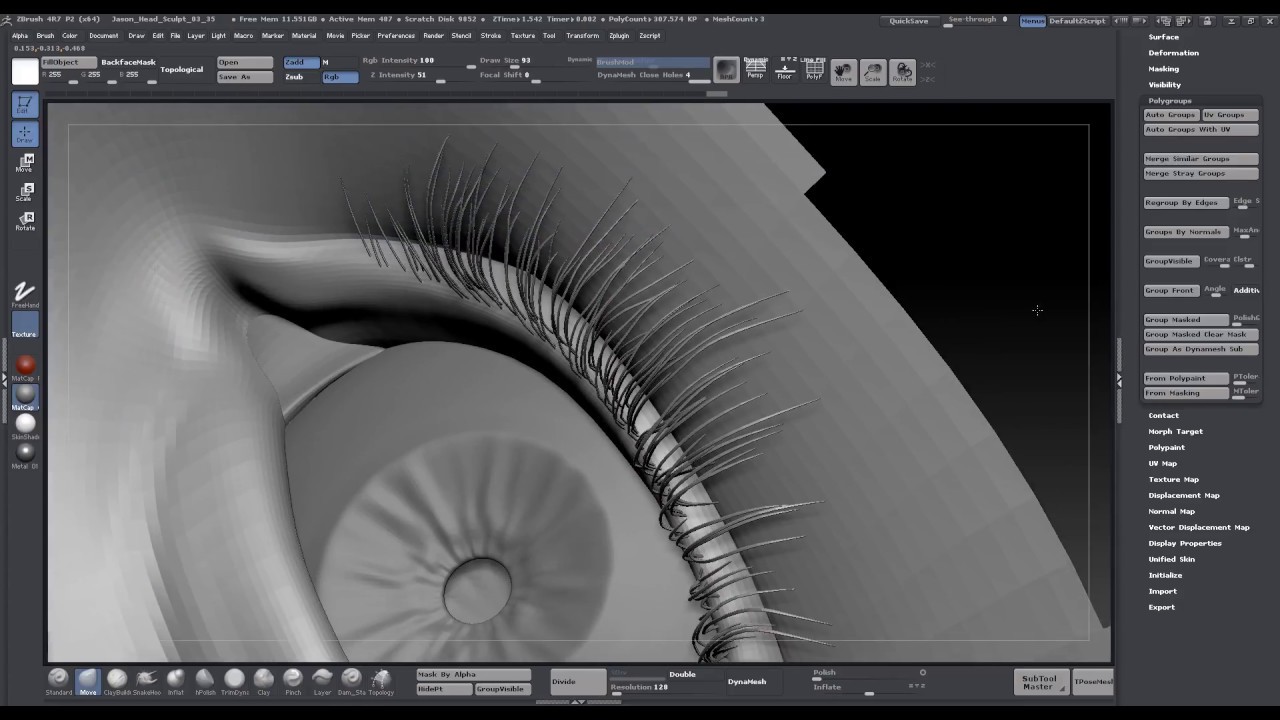Click the Divide button

(x=578, y=682)
